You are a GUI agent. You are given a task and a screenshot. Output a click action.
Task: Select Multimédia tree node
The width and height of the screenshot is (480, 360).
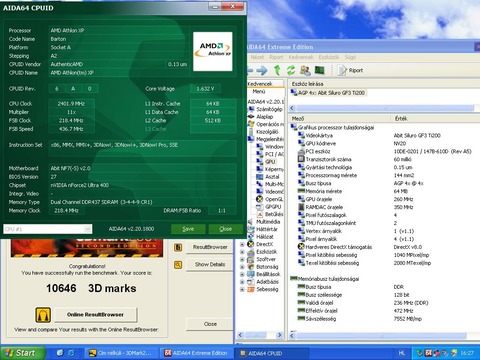click(268, 222)
